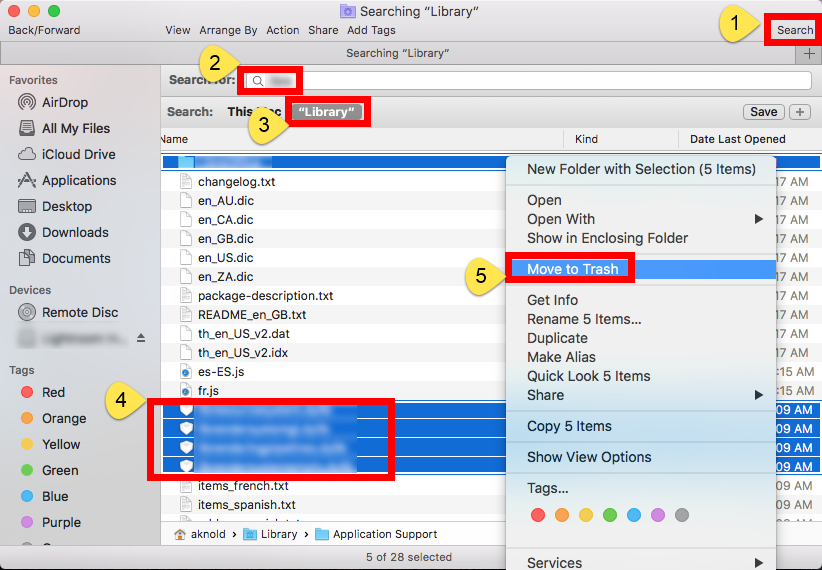Choose Move to Trash from context menu
The height and width of the screenshot is (570, 822).
pos(572,269)
